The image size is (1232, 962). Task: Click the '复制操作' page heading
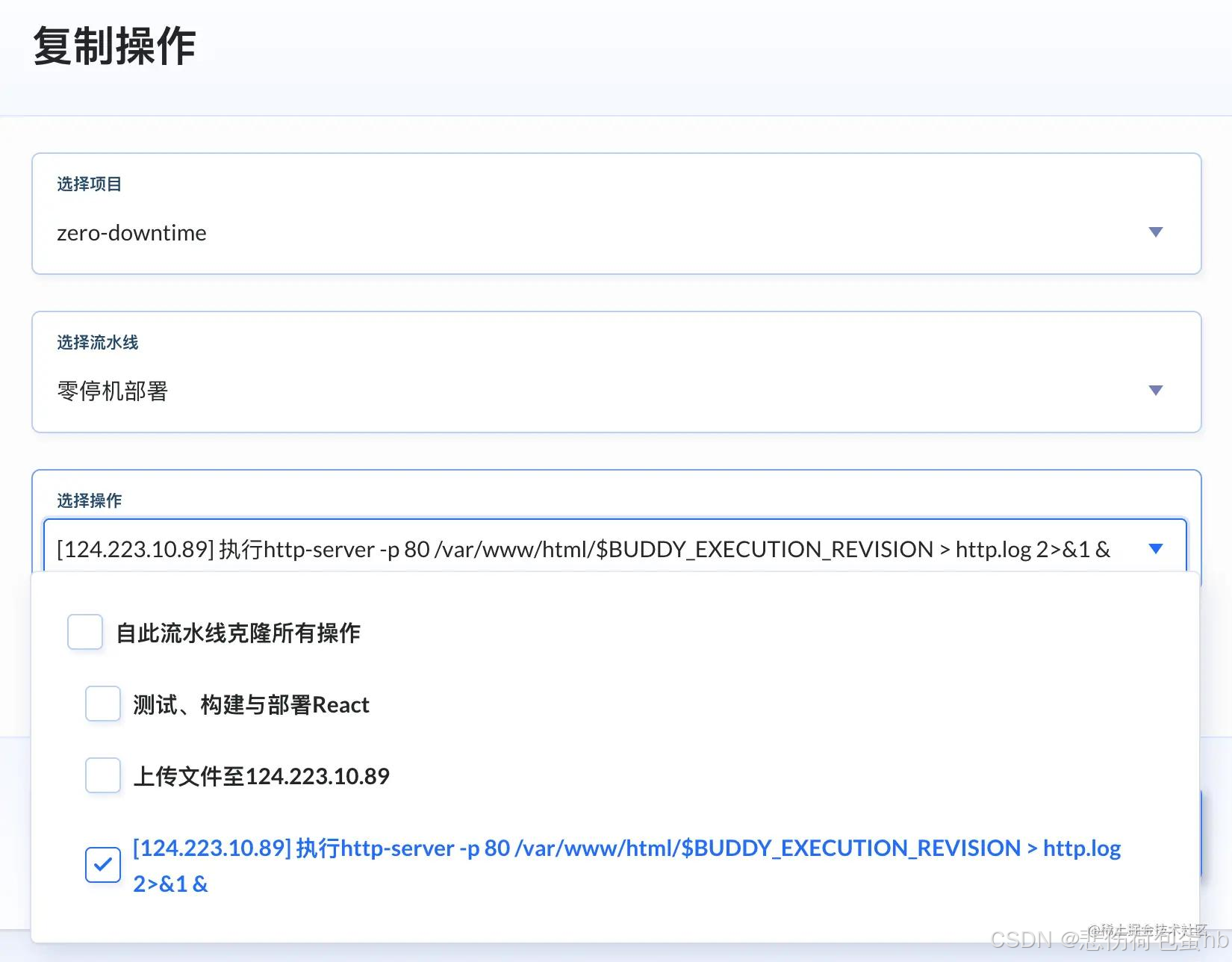tap(114, 46)
